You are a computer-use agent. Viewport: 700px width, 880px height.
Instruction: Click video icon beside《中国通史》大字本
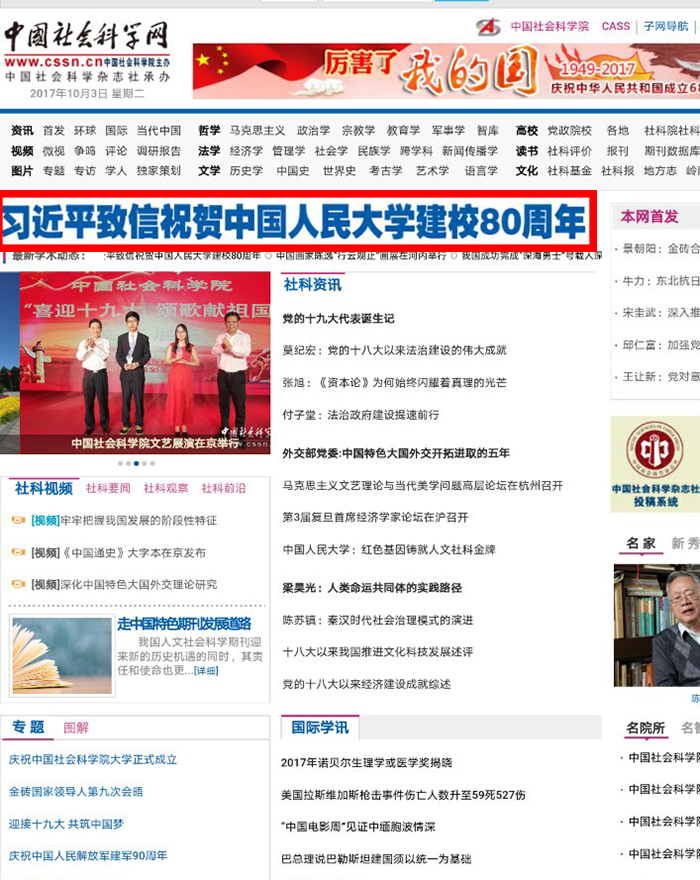tap(19, 552)
